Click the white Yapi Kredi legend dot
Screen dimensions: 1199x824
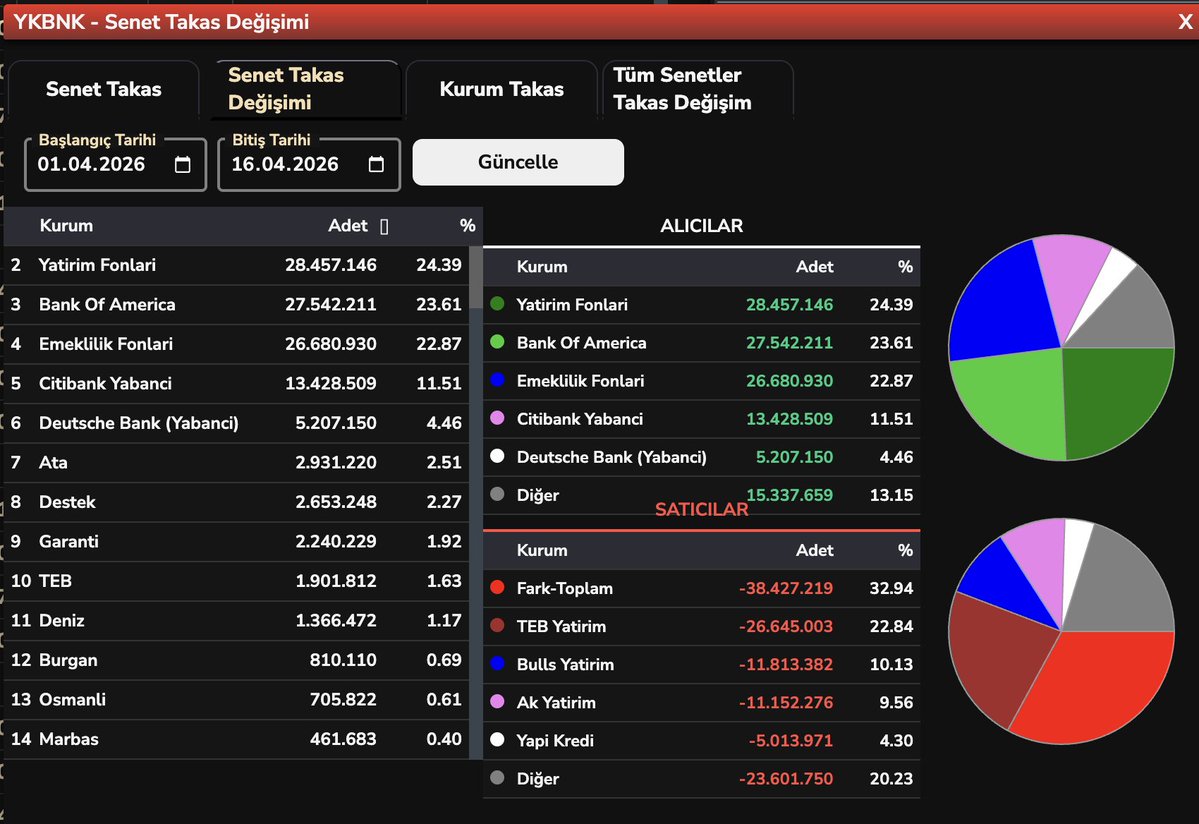pos(497,740)
